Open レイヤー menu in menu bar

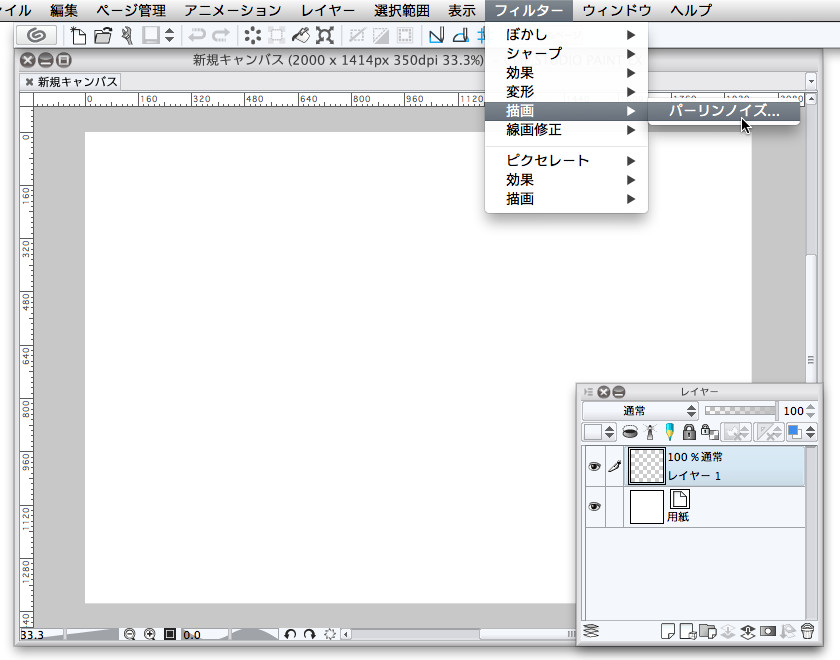(x=328, y=10)
